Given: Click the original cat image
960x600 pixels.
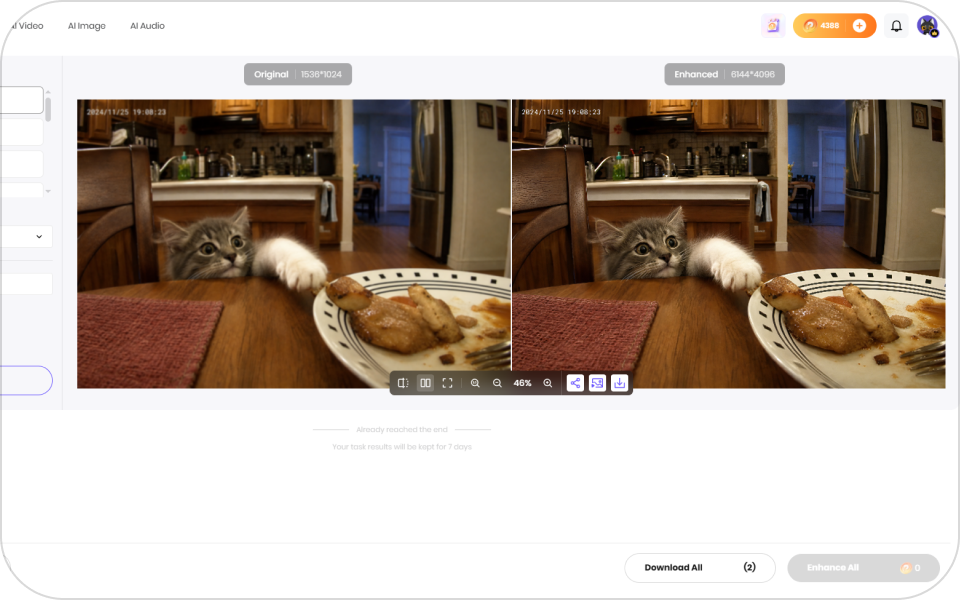Looking at the screenshot, I should tap(293, 244).
